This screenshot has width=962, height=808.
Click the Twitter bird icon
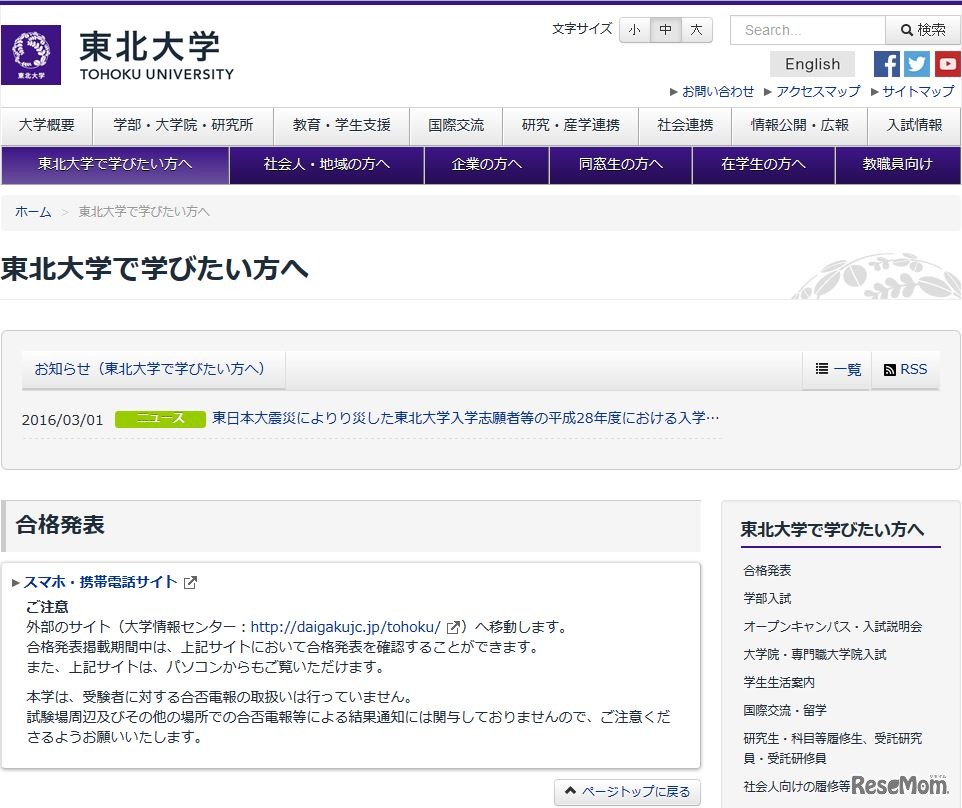click(x=917, y=64)
